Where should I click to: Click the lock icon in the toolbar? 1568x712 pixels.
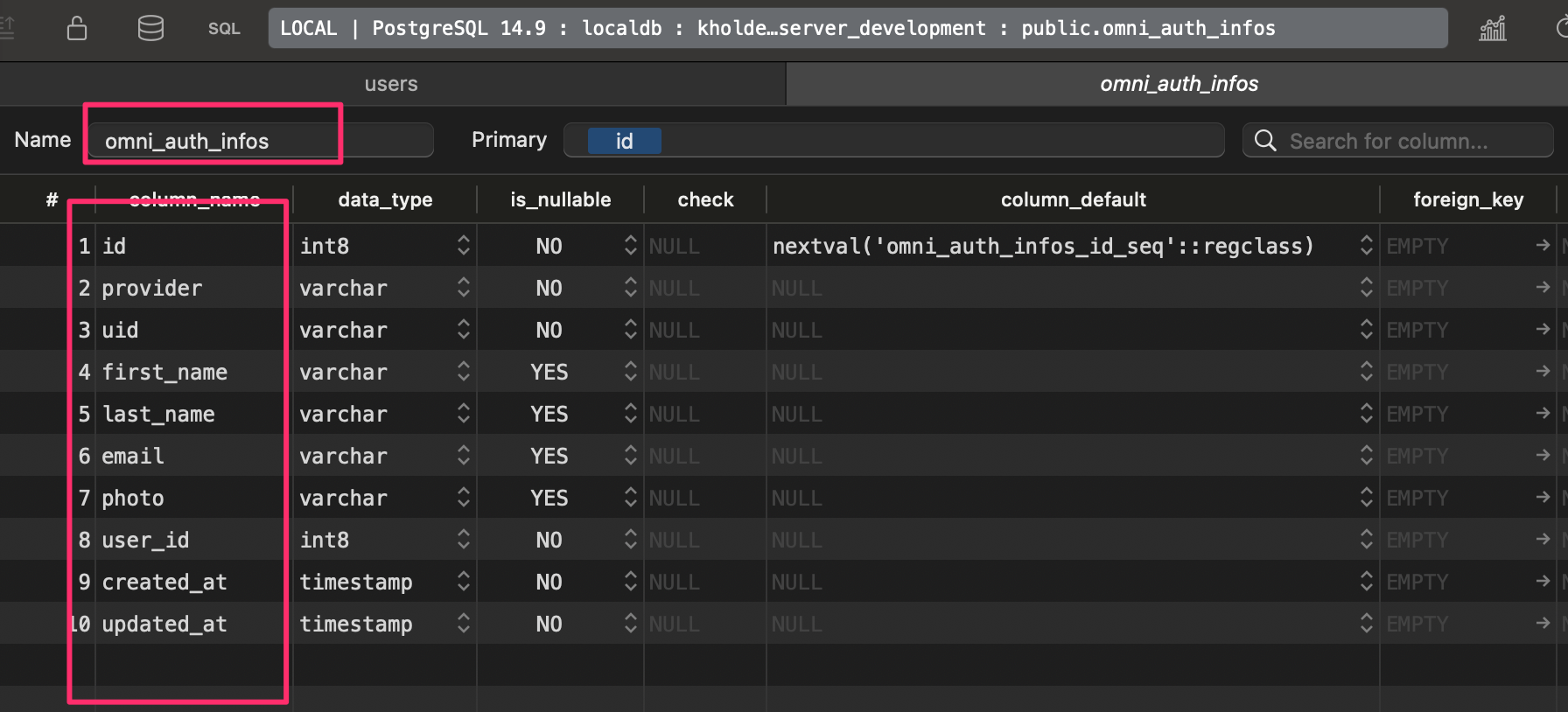[77, 29]
